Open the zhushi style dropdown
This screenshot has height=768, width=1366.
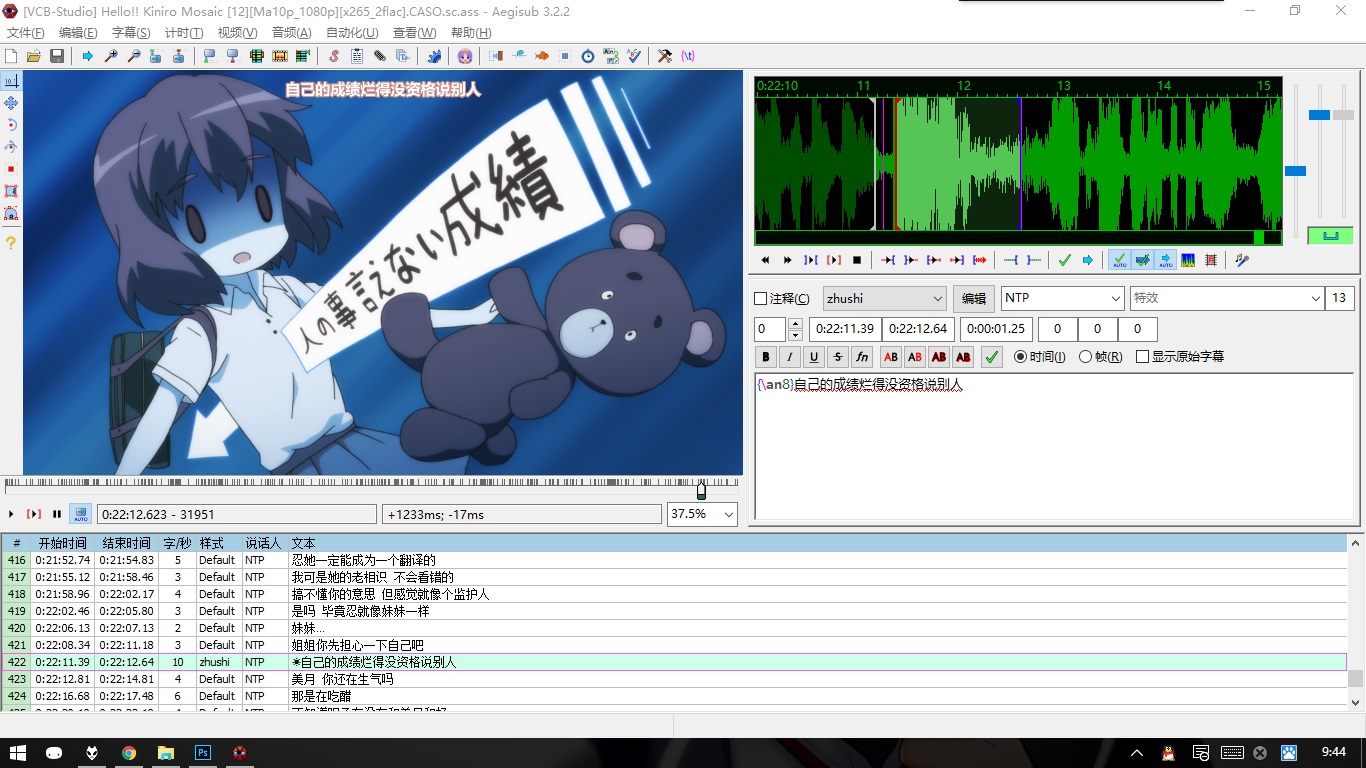(x=885, y=299)
